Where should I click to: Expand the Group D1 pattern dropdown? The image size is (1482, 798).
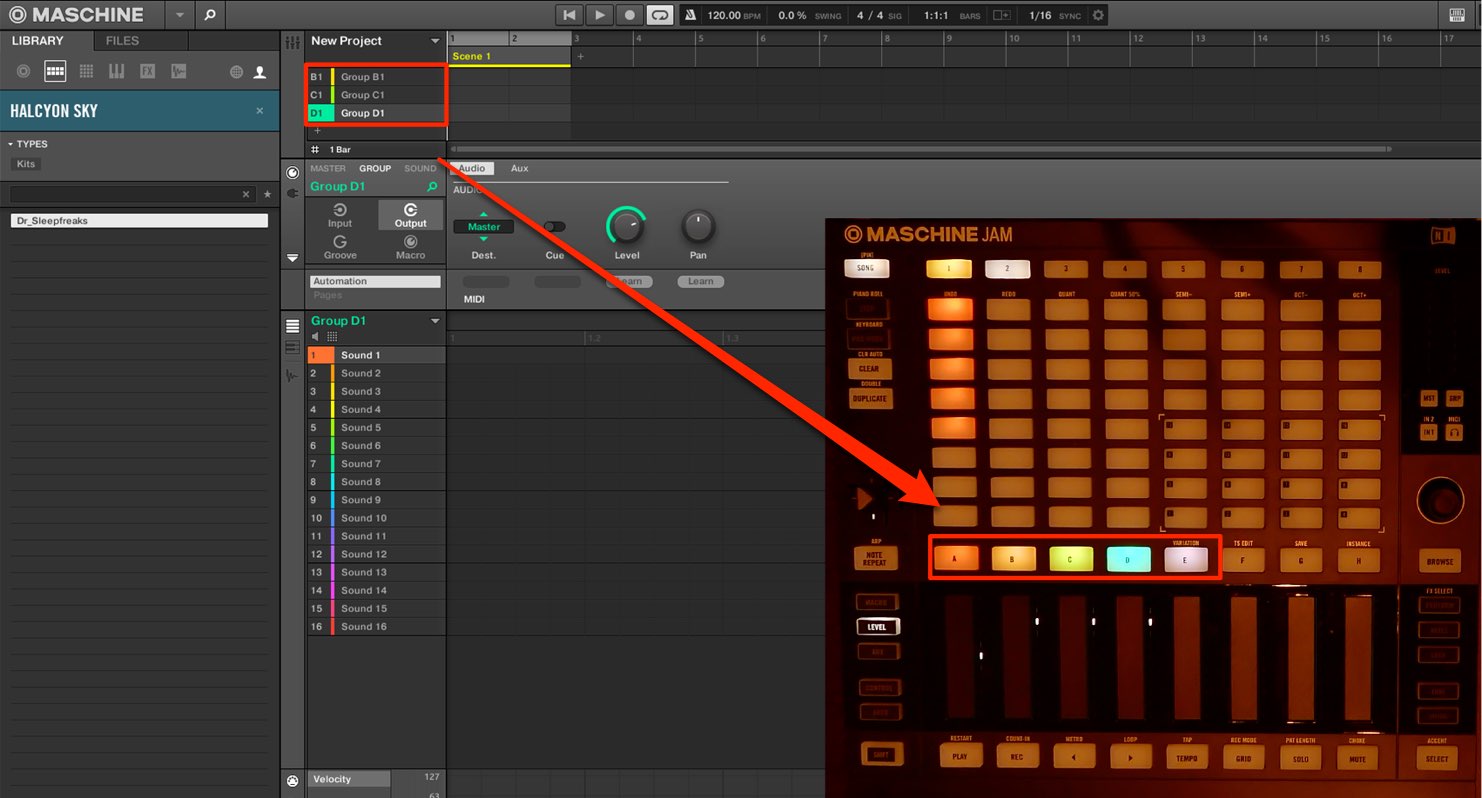(x=435, y=321)
